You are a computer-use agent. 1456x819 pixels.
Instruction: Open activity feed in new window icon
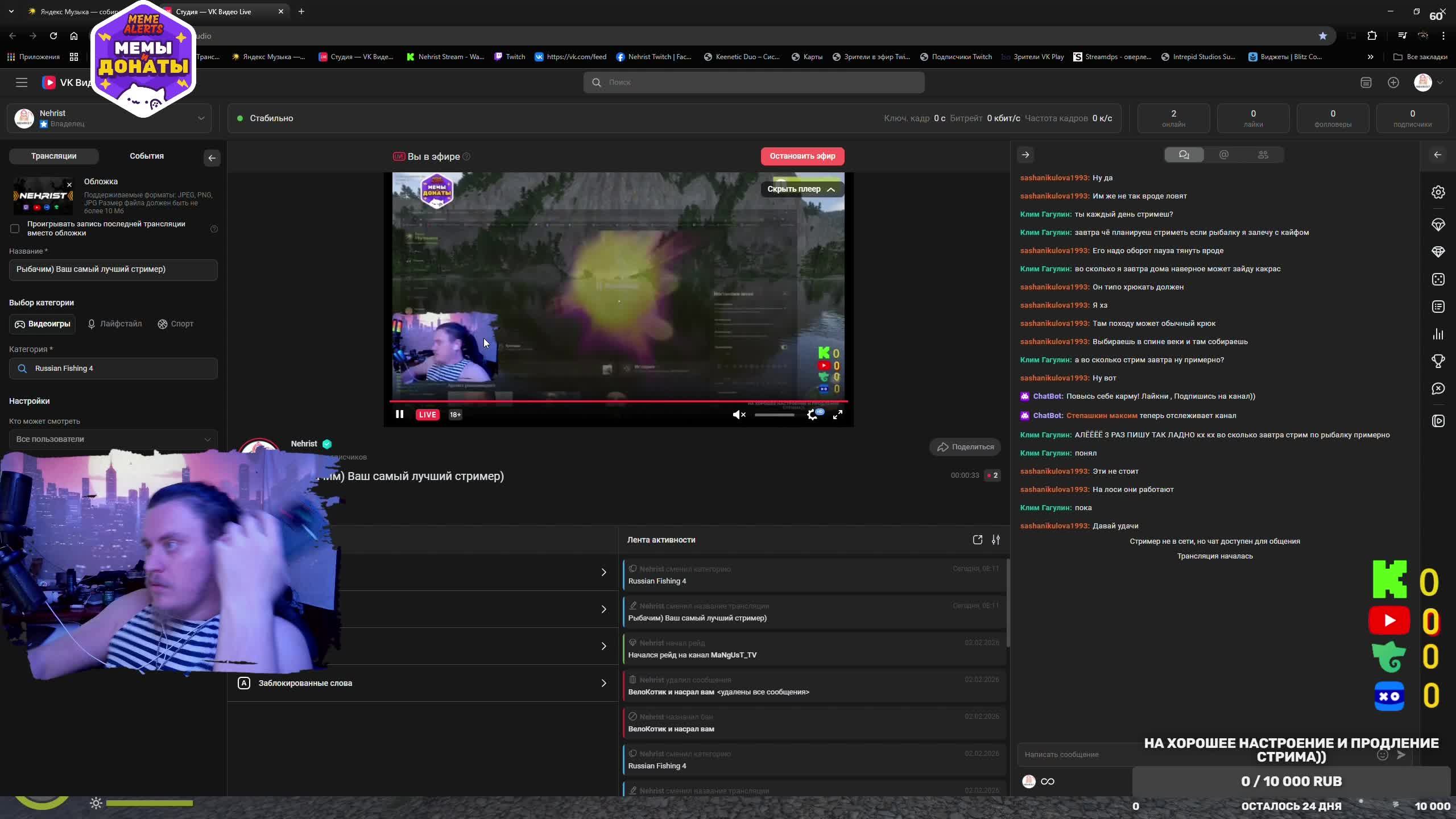[977, 540]
